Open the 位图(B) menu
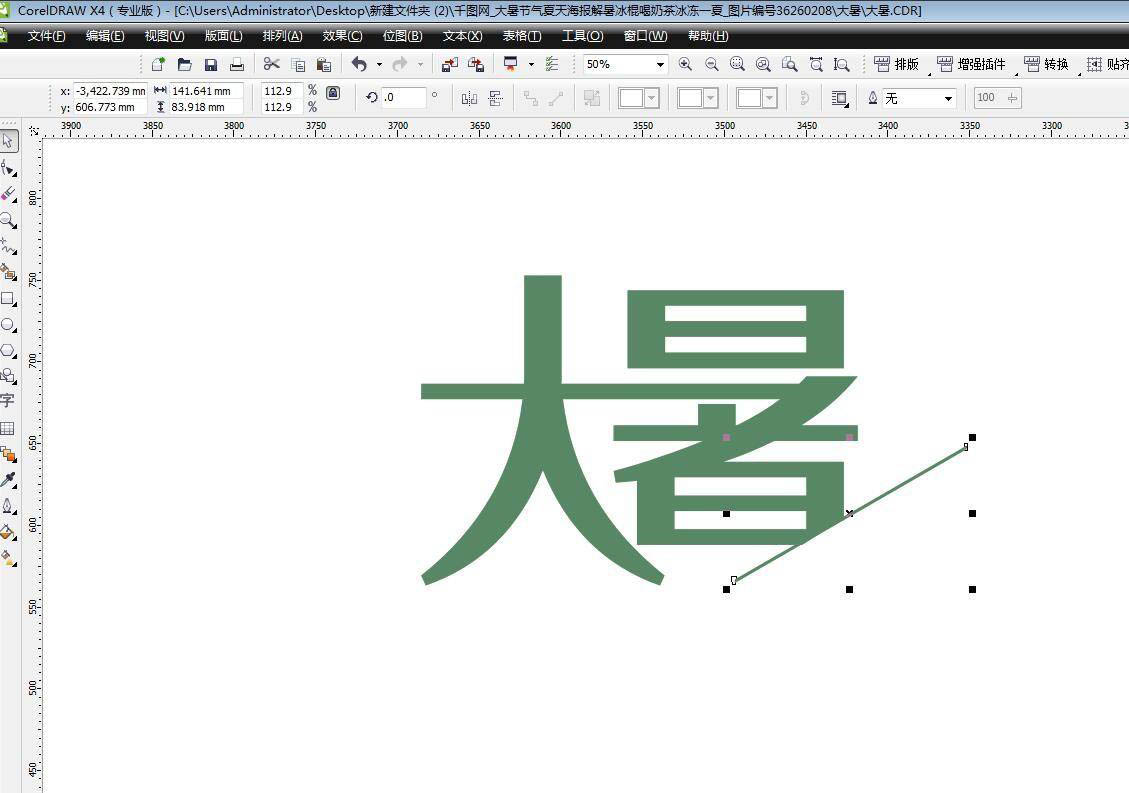 coord(401,36)
